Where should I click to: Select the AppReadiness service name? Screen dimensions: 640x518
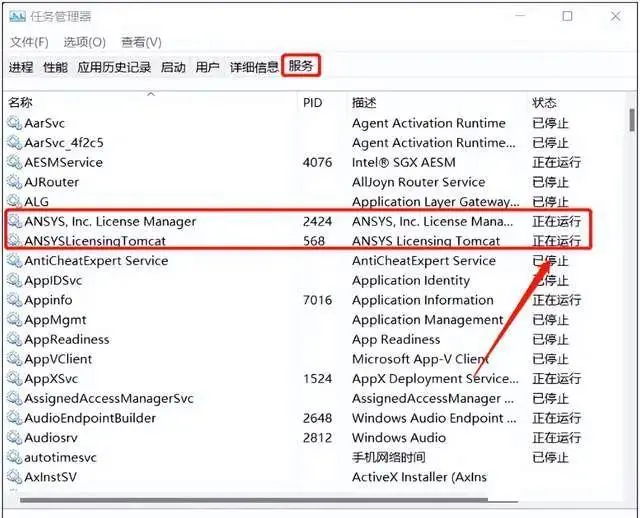coord(67,339)
